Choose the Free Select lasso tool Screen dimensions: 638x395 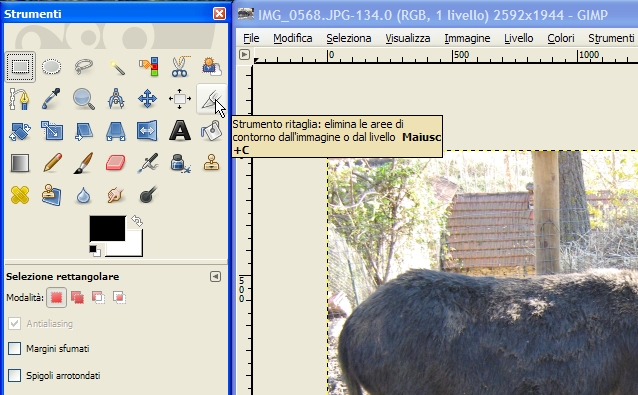coord(84,66)
